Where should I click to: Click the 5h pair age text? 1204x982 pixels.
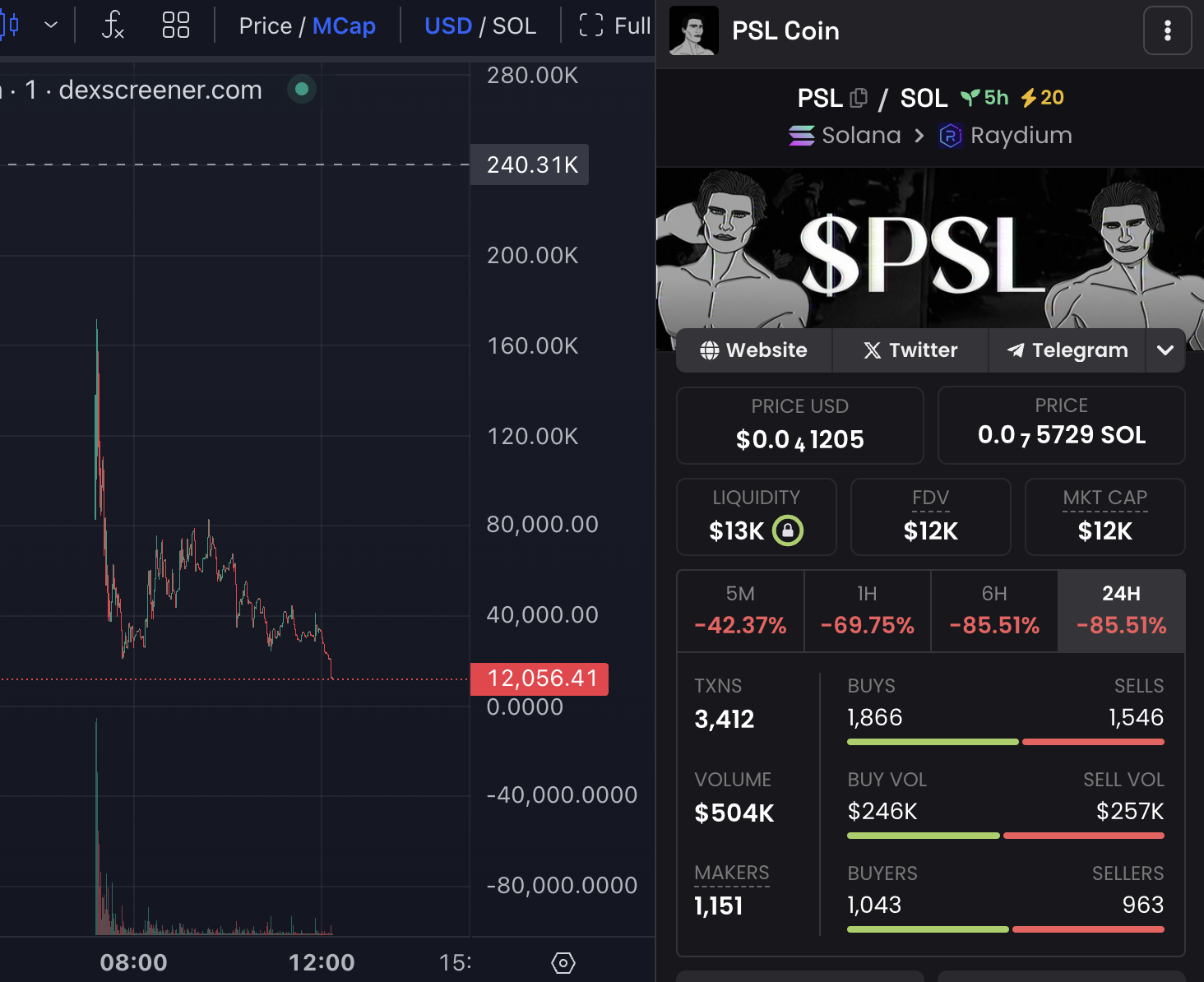(x=996, y=98)
